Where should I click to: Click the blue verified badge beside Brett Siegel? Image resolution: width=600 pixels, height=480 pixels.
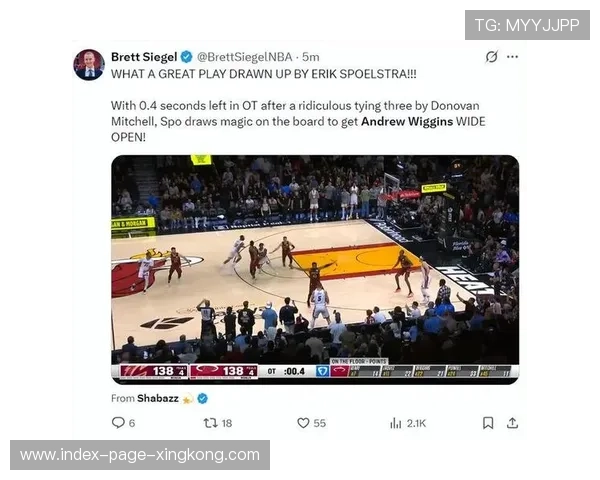[x=187, y=57]
